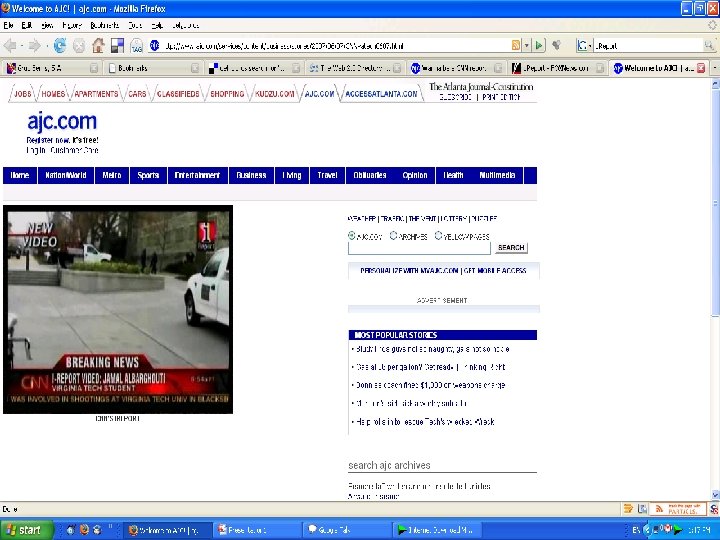The width and height of the screenshot is (720, 540).
Task: Select the YELLOW PAGES radio button
Action: point(438,236)
